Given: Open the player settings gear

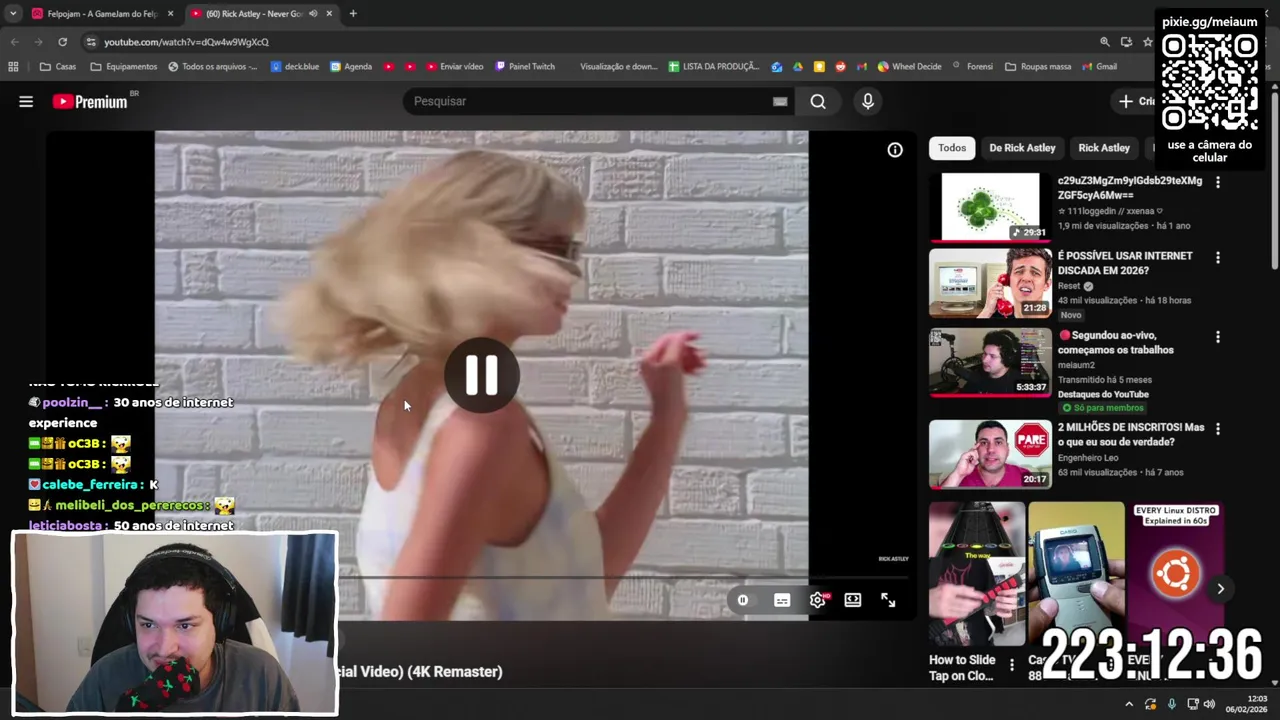Looking at the screenshot, I should 818,600.
